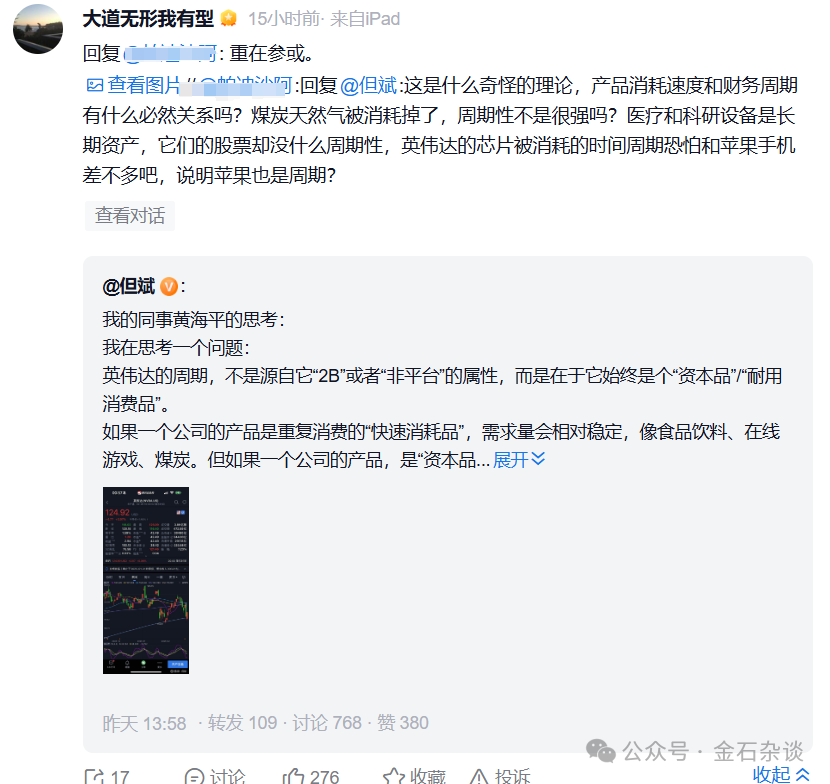This screenshot has height=784, width=830.
Task: Open the @但斌 mention link in reply
Action: tap(368, 85)
